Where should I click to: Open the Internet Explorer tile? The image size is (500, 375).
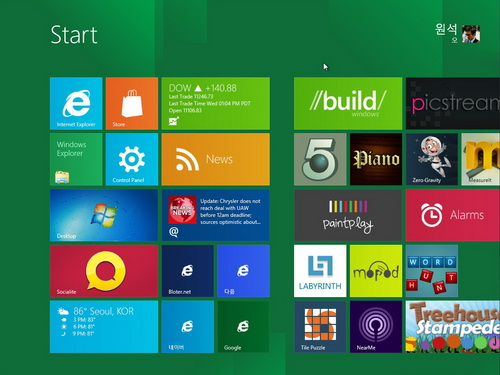(x=76, y=103)
